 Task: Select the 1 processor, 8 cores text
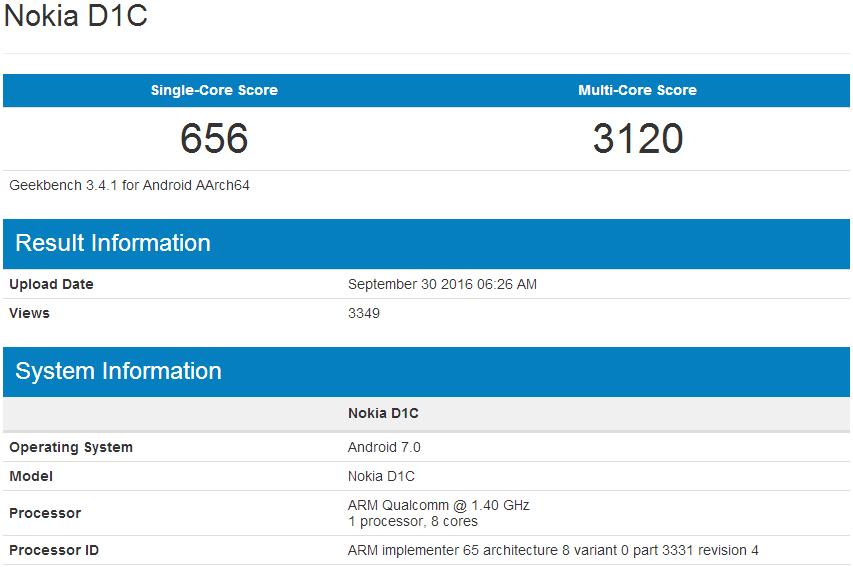pos(413,521)
